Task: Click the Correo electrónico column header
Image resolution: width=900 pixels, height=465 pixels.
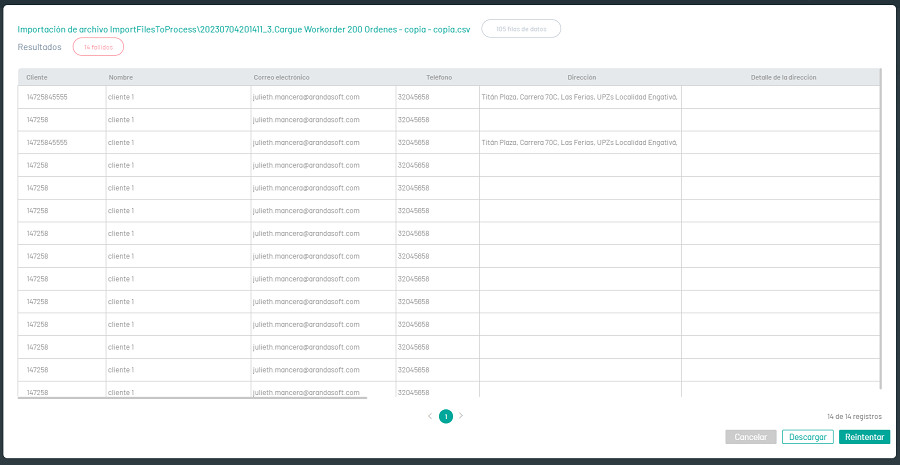Action: click(x=282, y=77)
